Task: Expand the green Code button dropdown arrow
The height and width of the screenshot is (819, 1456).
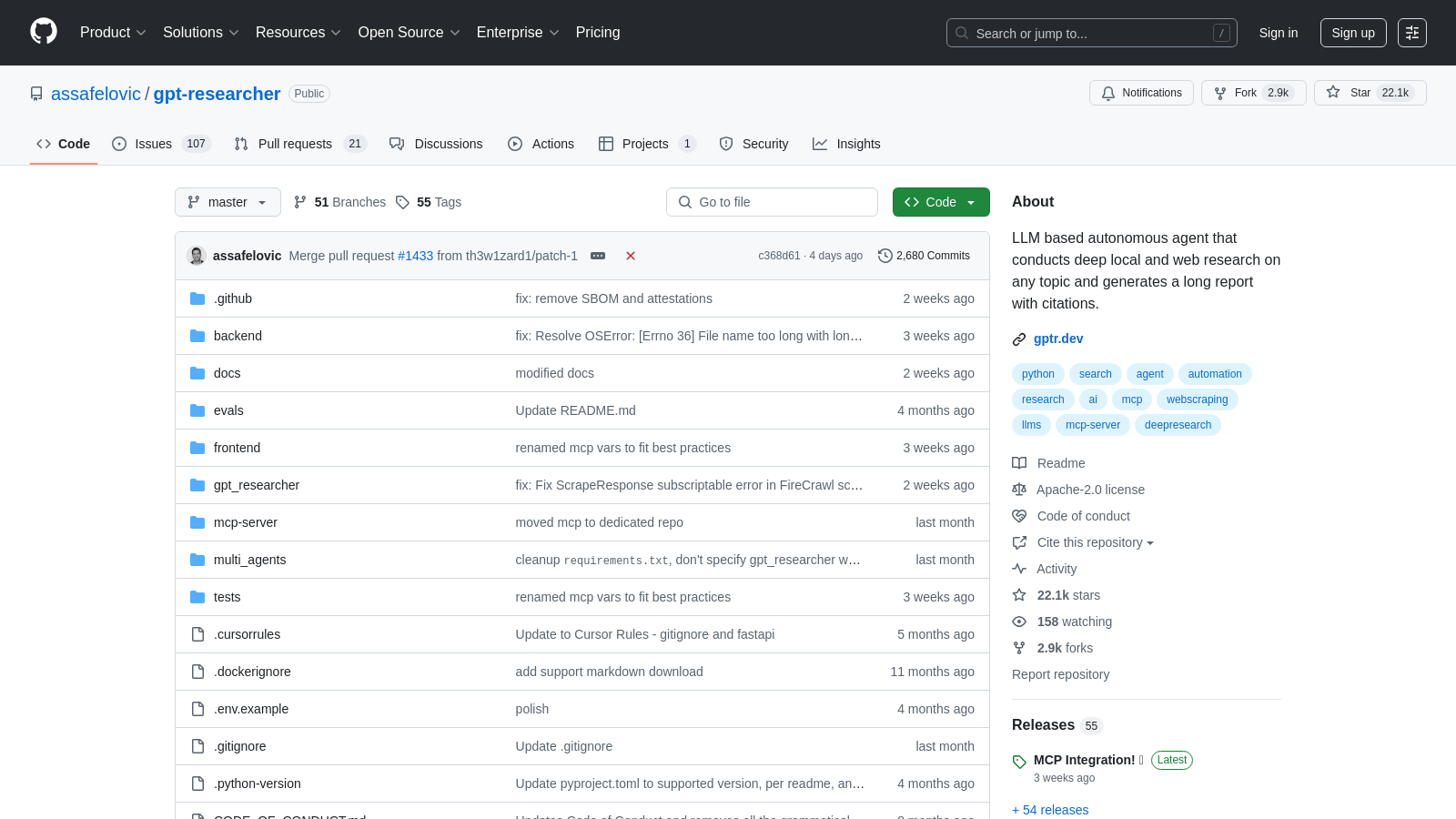Action: click(971, 202)
